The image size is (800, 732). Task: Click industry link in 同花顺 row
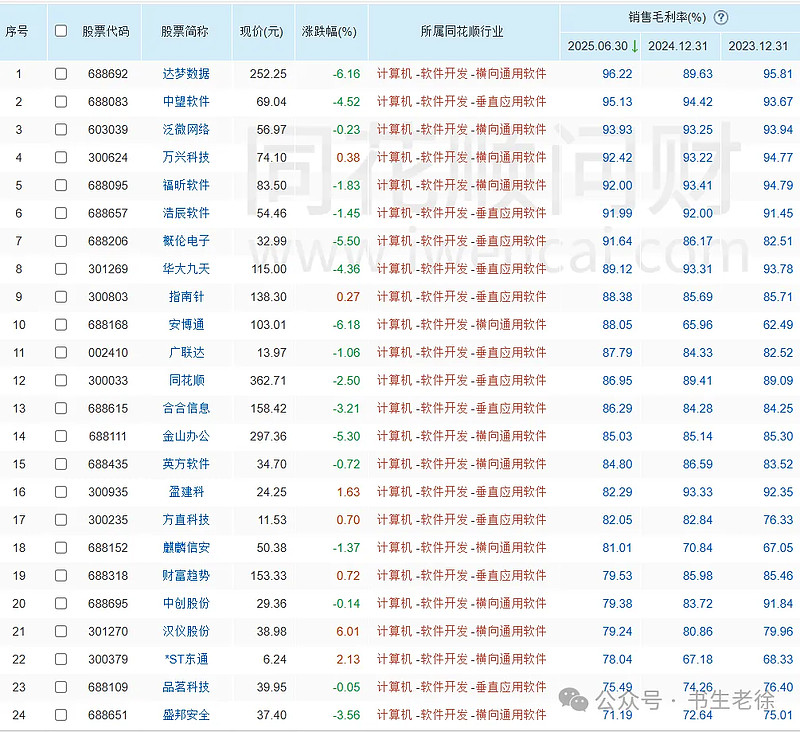coord(462,381)
